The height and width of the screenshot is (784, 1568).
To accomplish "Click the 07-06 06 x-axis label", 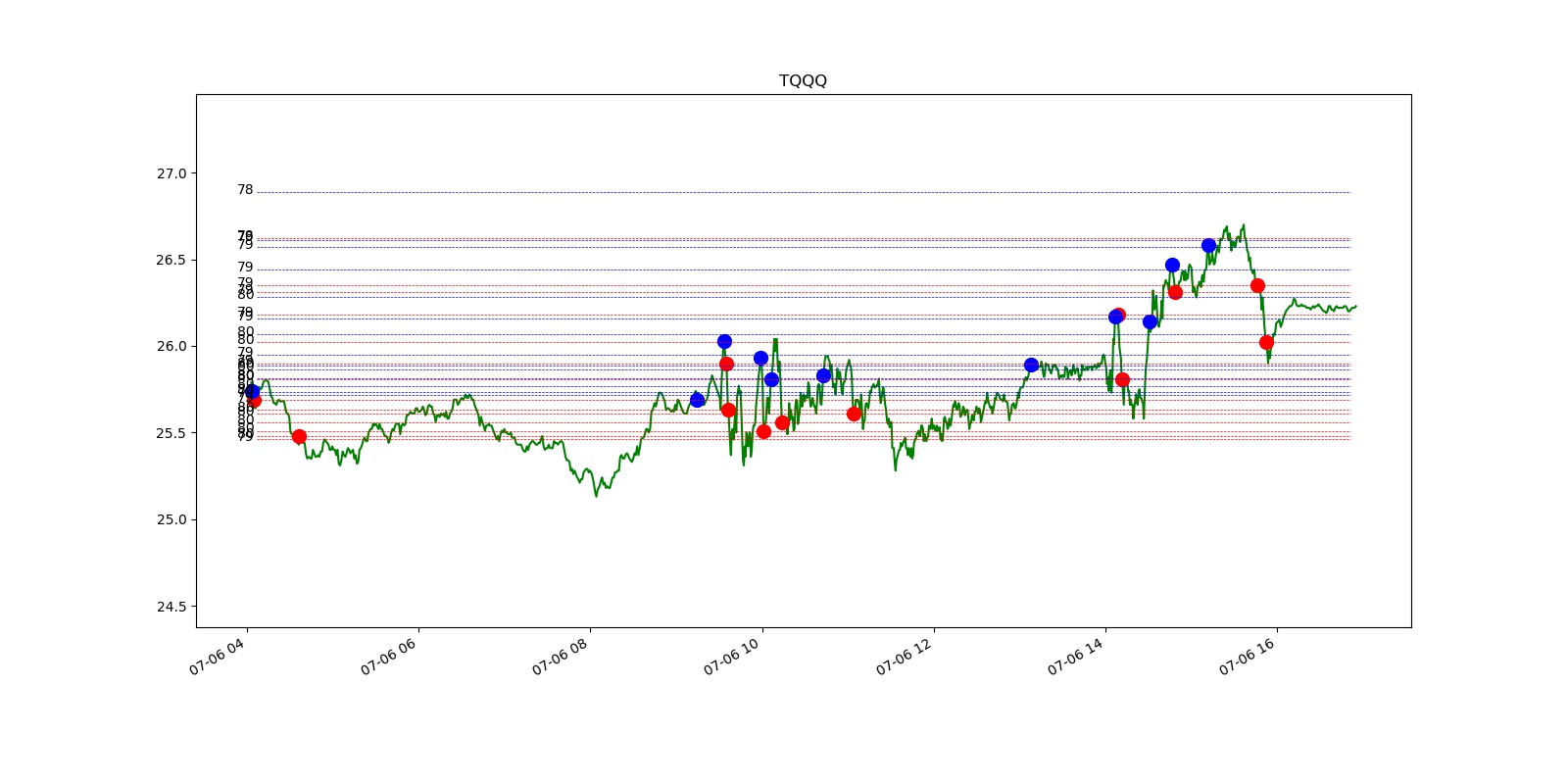I will (x=388, y=657).
